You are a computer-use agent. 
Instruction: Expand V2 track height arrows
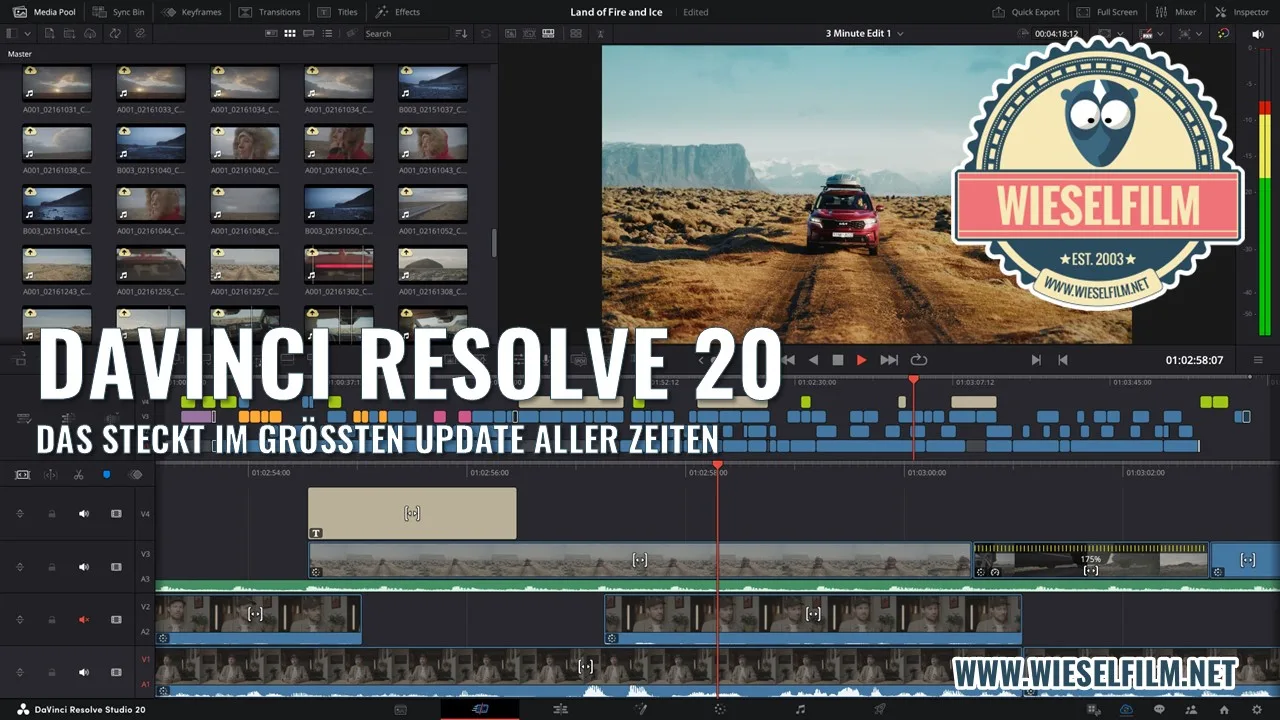pyautogui.click(x=19, y=620)
